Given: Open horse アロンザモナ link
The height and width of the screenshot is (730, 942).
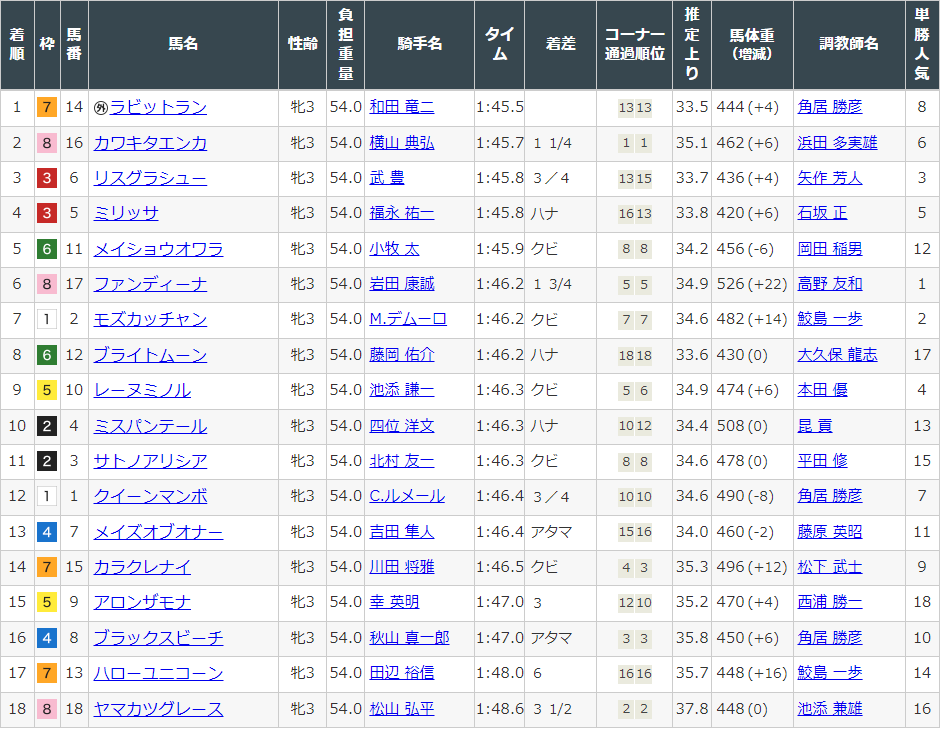Looking at the screenshot, I should (x=142, y=603).
